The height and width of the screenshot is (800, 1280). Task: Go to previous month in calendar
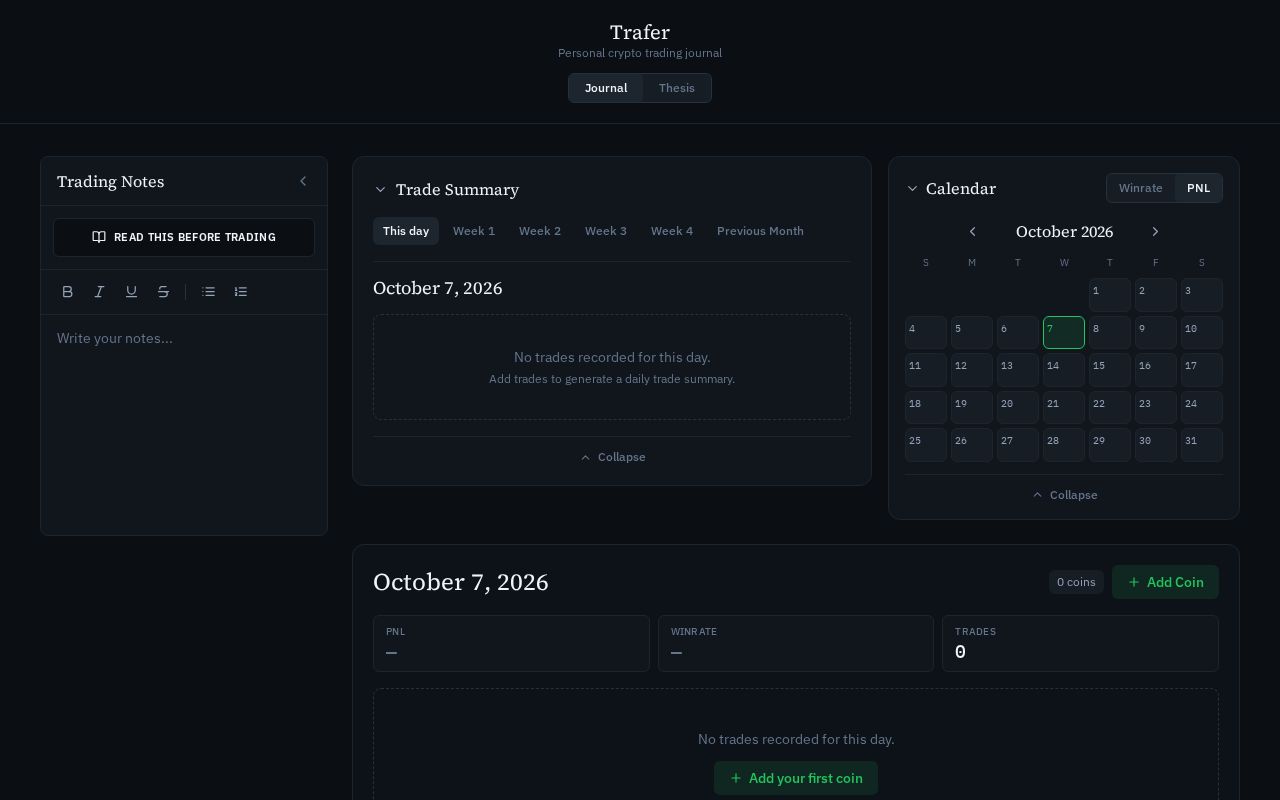[x=973, y=232]
